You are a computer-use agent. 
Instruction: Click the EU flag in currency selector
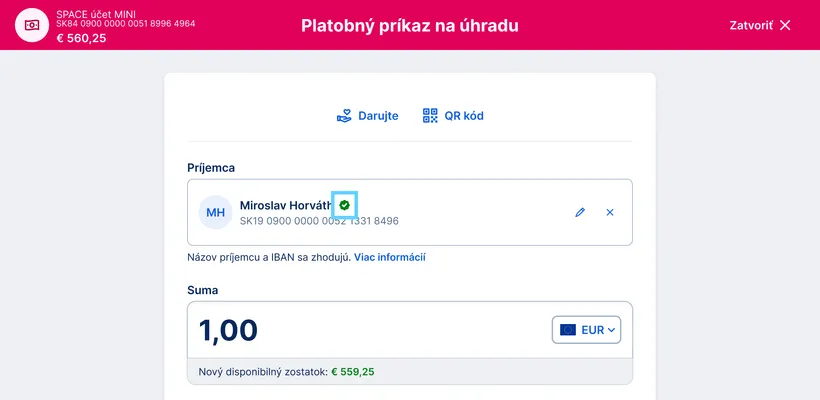click(568, 330)
